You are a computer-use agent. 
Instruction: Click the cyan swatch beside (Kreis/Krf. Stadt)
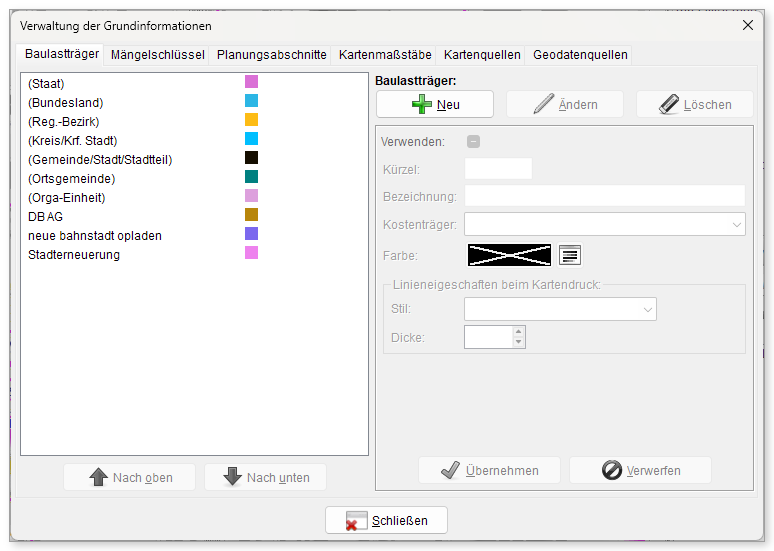[251, 139]
